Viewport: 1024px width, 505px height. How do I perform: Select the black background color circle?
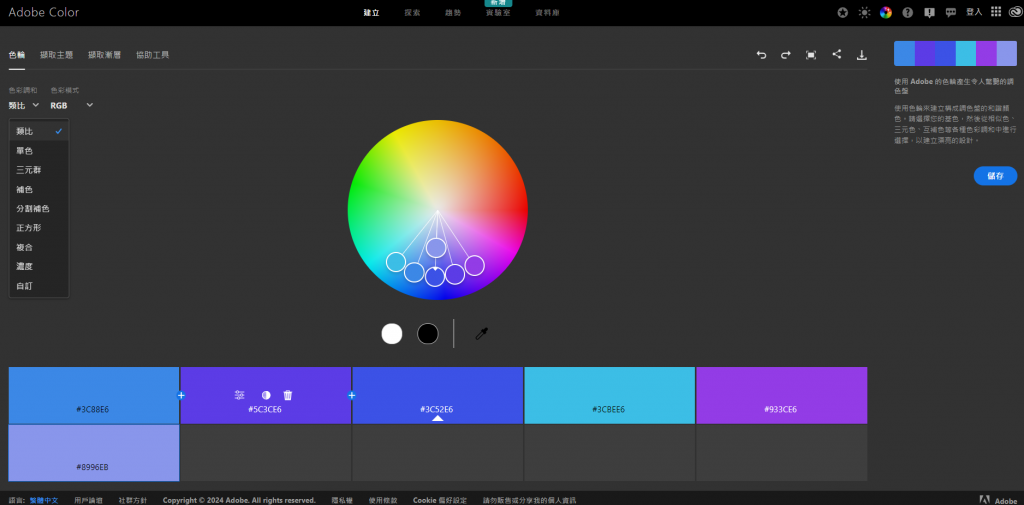click(x=428, y=334)
